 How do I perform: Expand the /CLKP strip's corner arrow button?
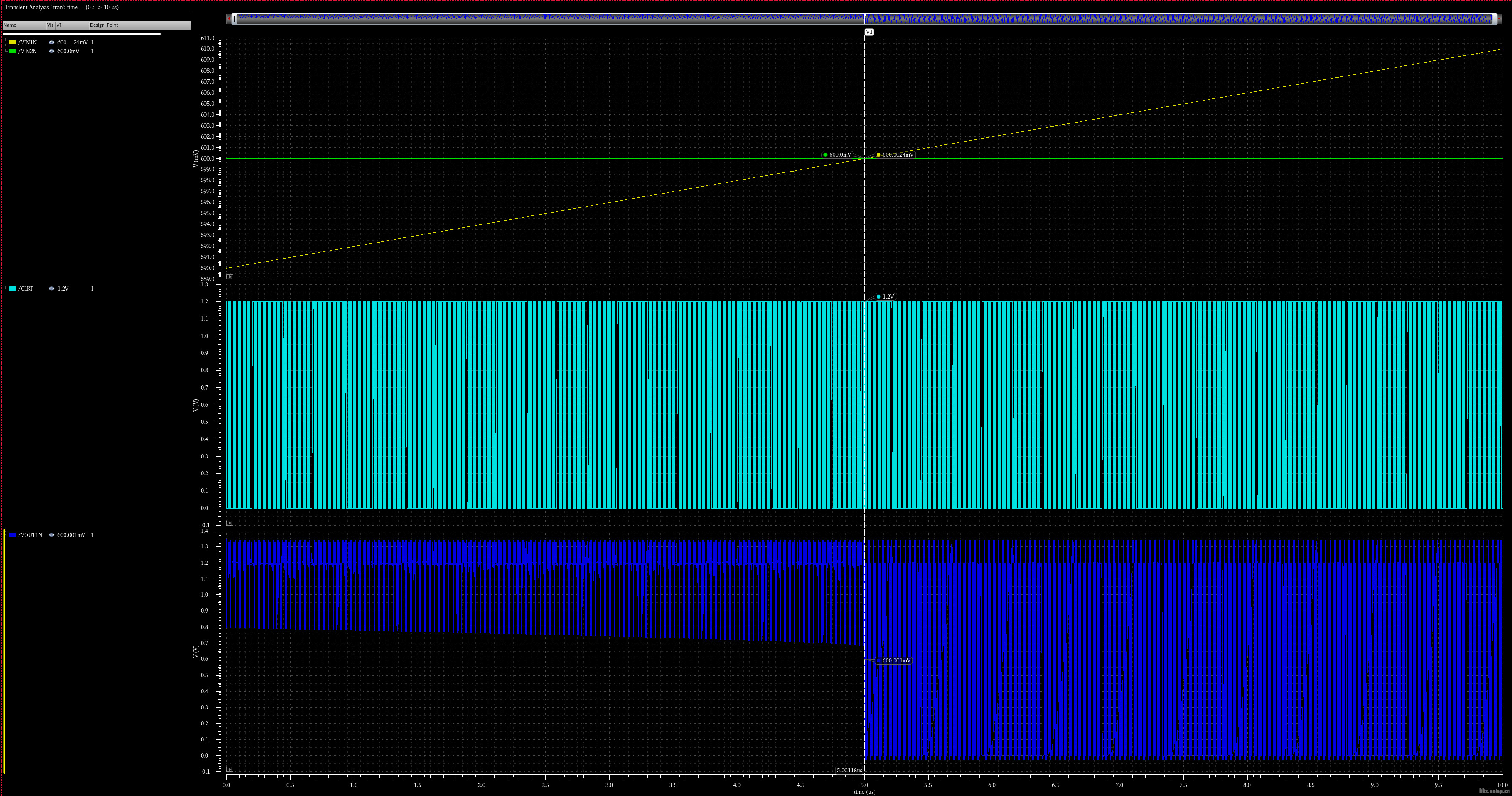230,523
